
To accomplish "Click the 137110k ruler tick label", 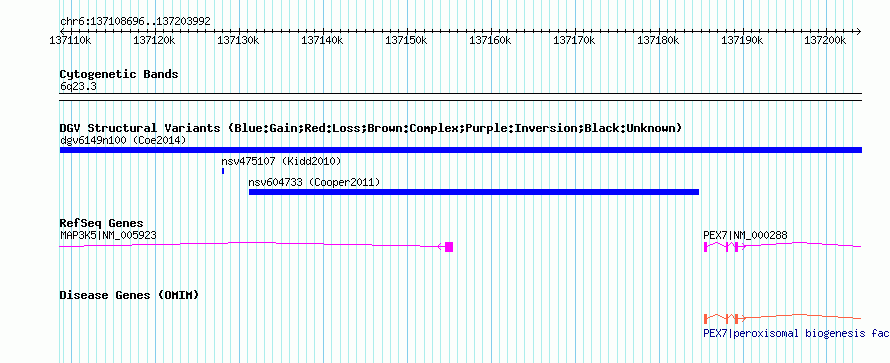I will pyautogui.click(x=71, y=41).
